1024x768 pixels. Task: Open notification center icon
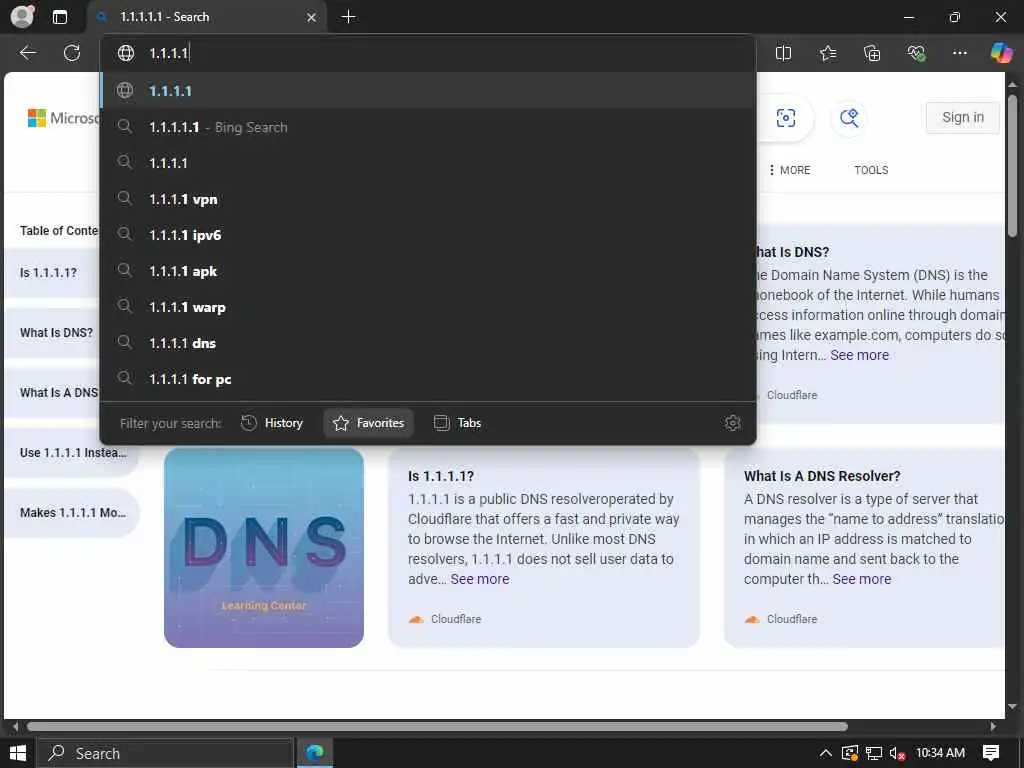pos(991,753)
